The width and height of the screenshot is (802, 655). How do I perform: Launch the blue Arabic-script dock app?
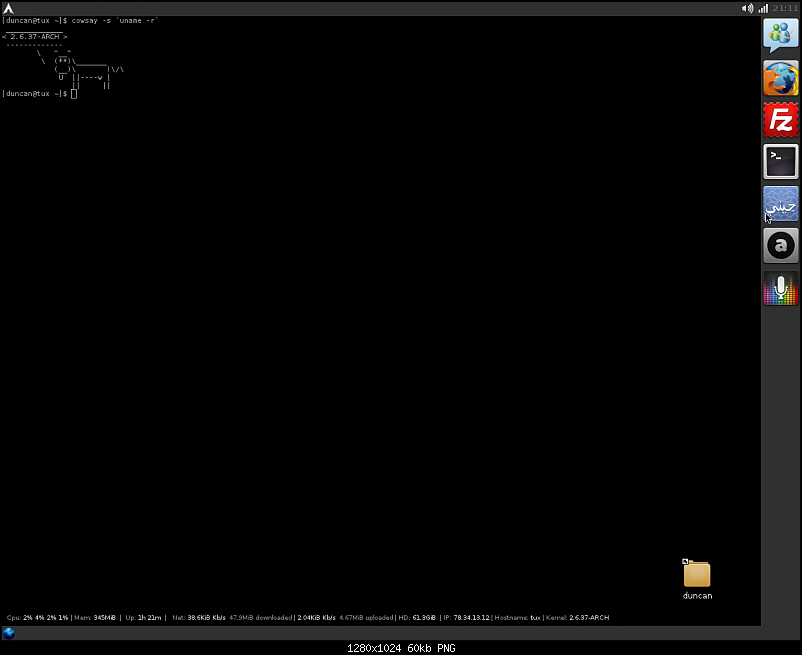780,204
